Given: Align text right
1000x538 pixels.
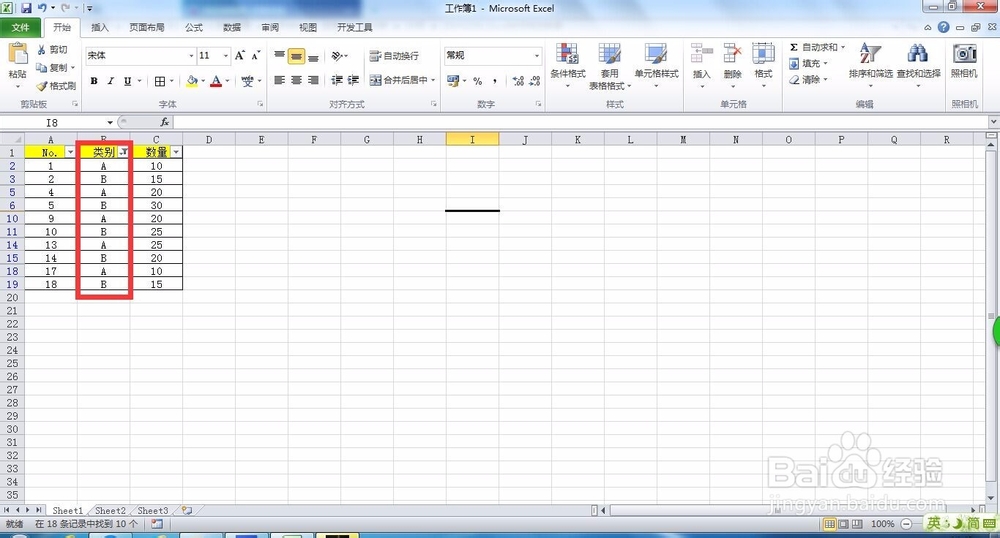Looking at the screenshot, I should (313, 80).
